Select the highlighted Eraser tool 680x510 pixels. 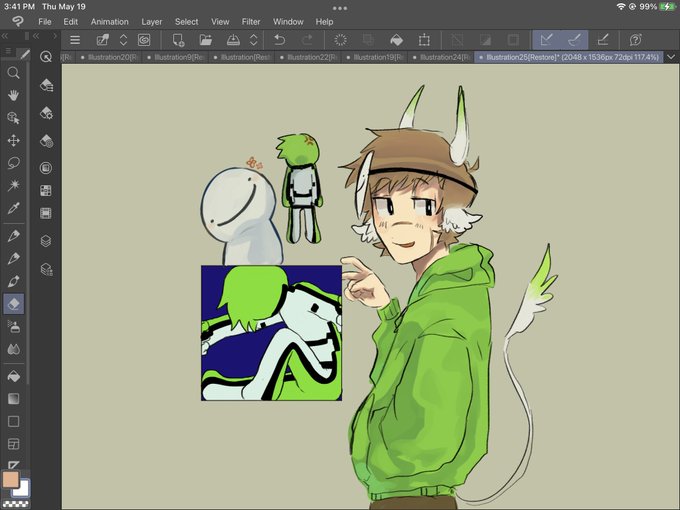click(13, 304)
